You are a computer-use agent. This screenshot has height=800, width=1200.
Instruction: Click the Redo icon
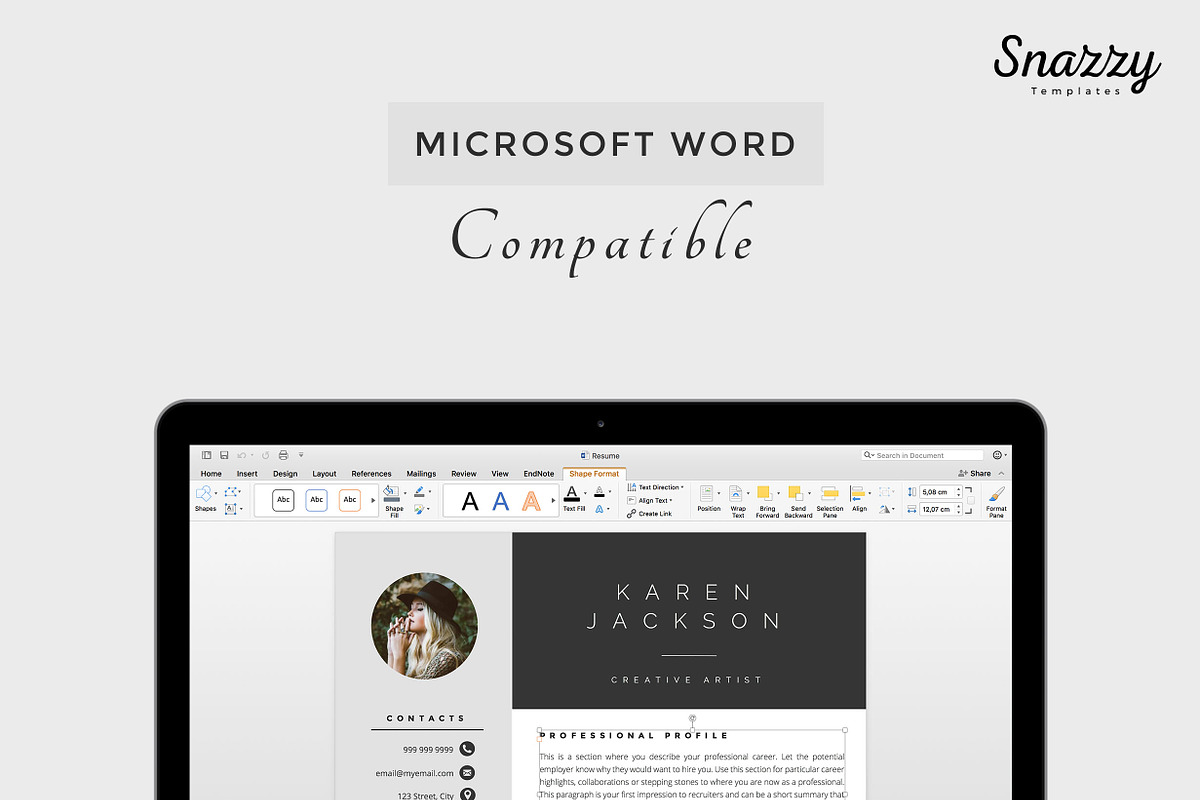[265, 455]
